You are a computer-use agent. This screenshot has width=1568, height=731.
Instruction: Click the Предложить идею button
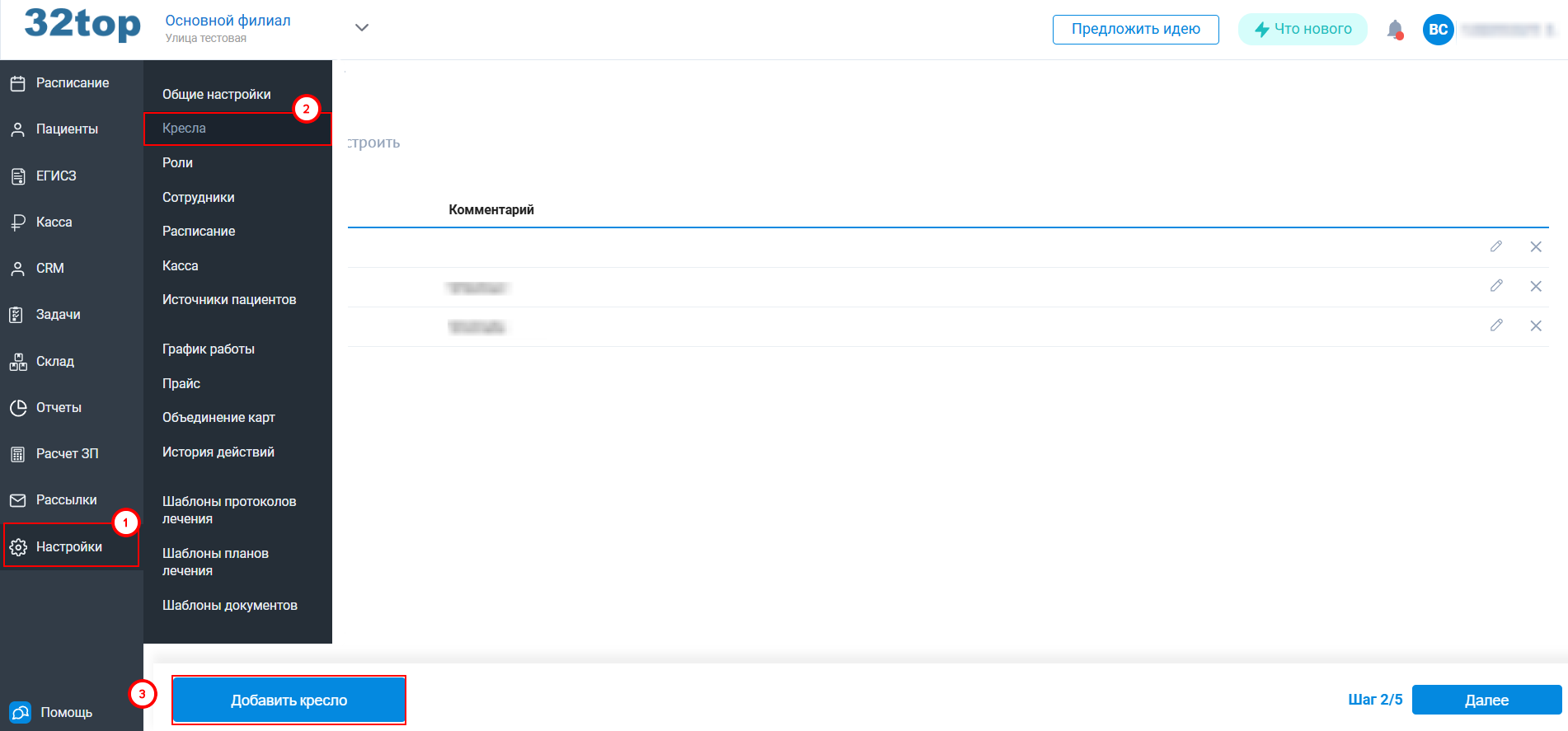[1135, 30]
